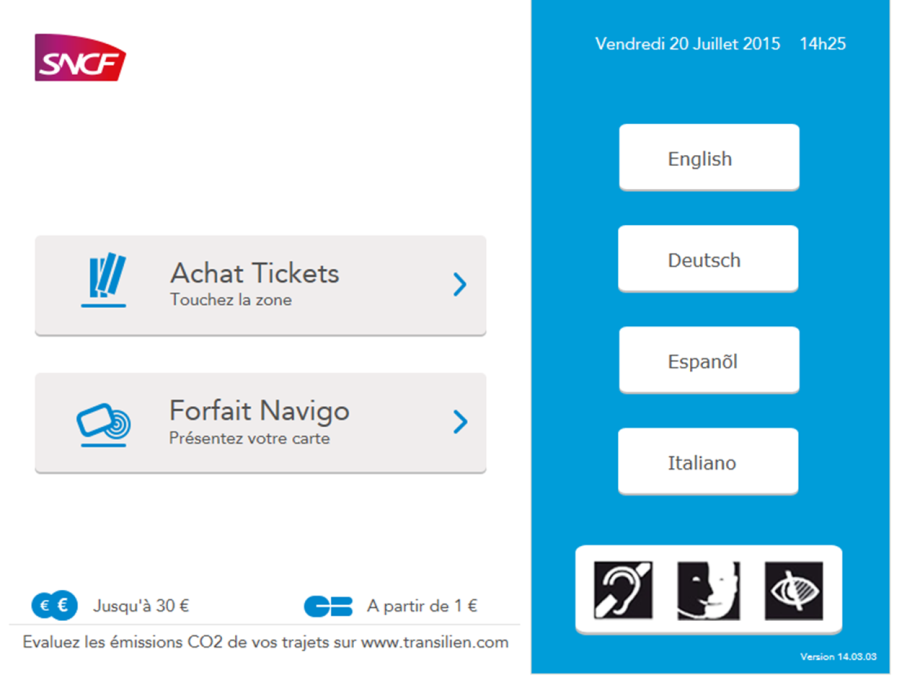Click the Version 14.03.03 label
The width and height of the screenshot is (920, 696).
838,657
